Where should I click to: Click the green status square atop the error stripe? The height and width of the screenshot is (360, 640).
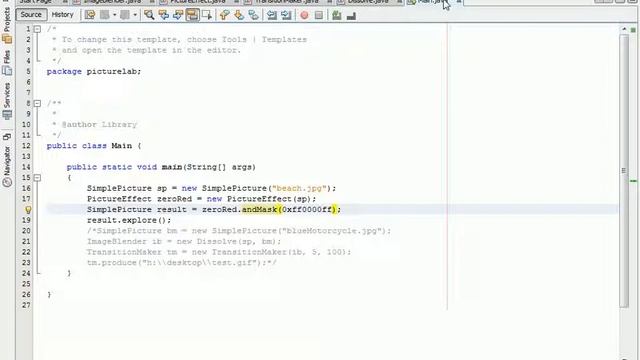pos(633,30)
